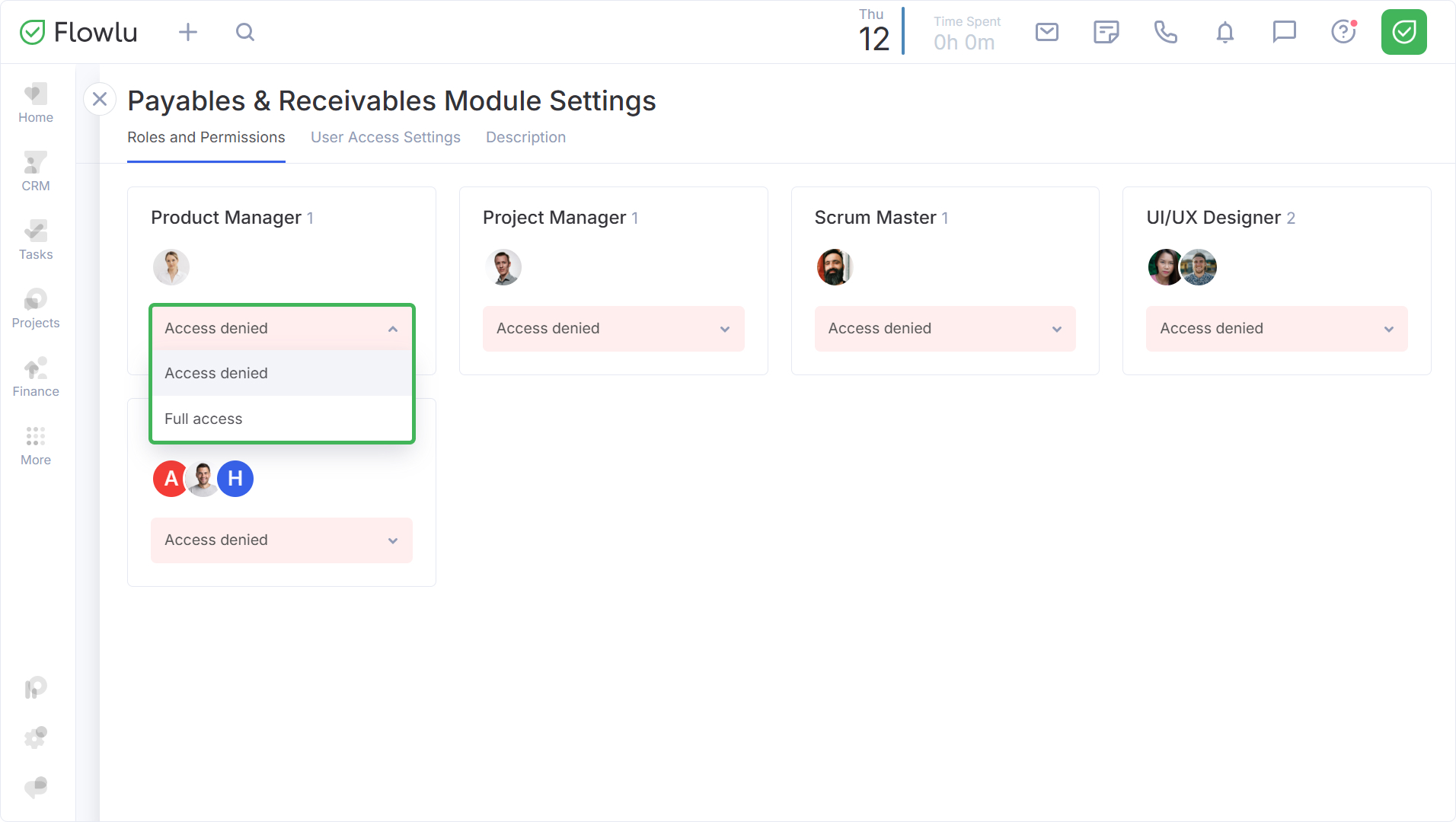Open the chat bubble icon
1456x822 pixels.
(x=1284, y=32)
